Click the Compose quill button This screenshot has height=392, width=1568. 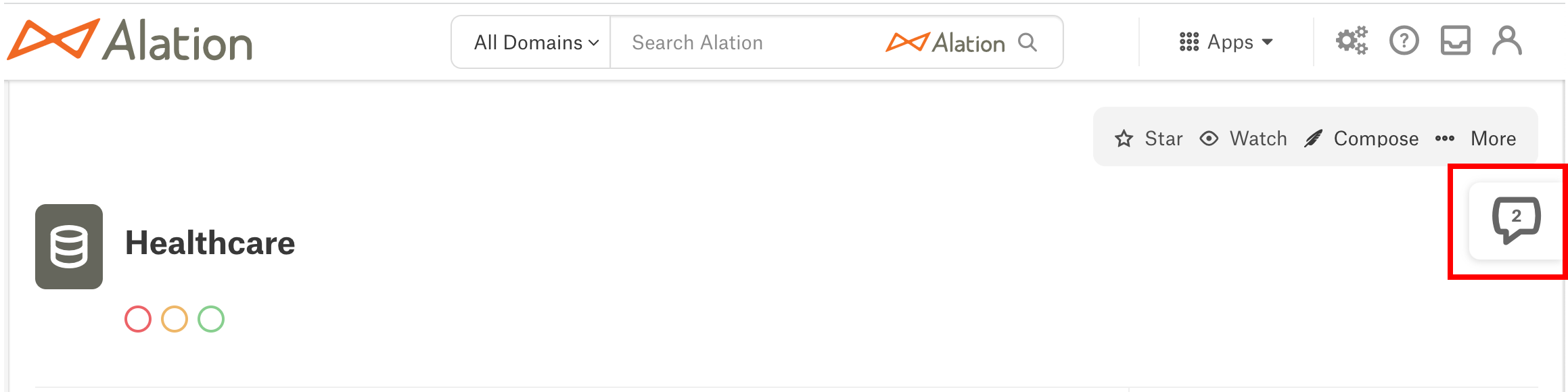[1361, 139]
